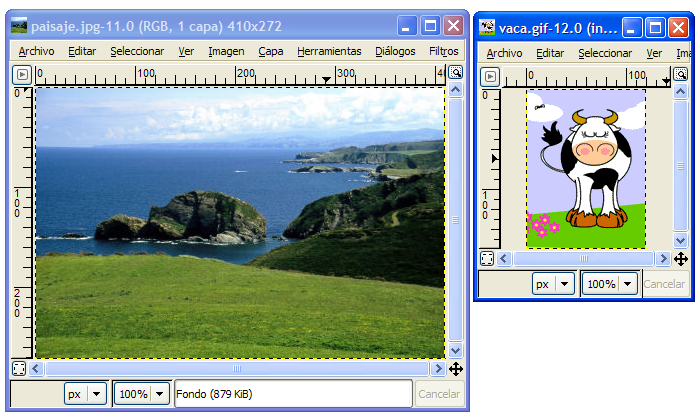Click the vaca.gif title bar image icon
Screen dimensions: 700x416
(487, 26)
